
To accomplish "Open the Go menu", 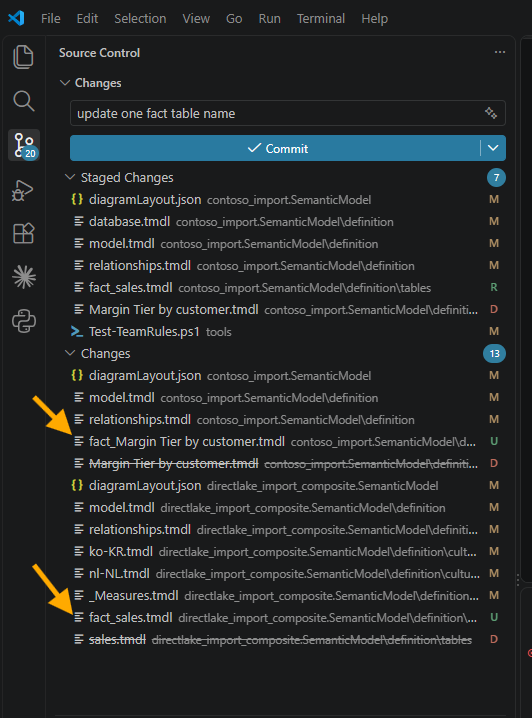I will (234, 18).
